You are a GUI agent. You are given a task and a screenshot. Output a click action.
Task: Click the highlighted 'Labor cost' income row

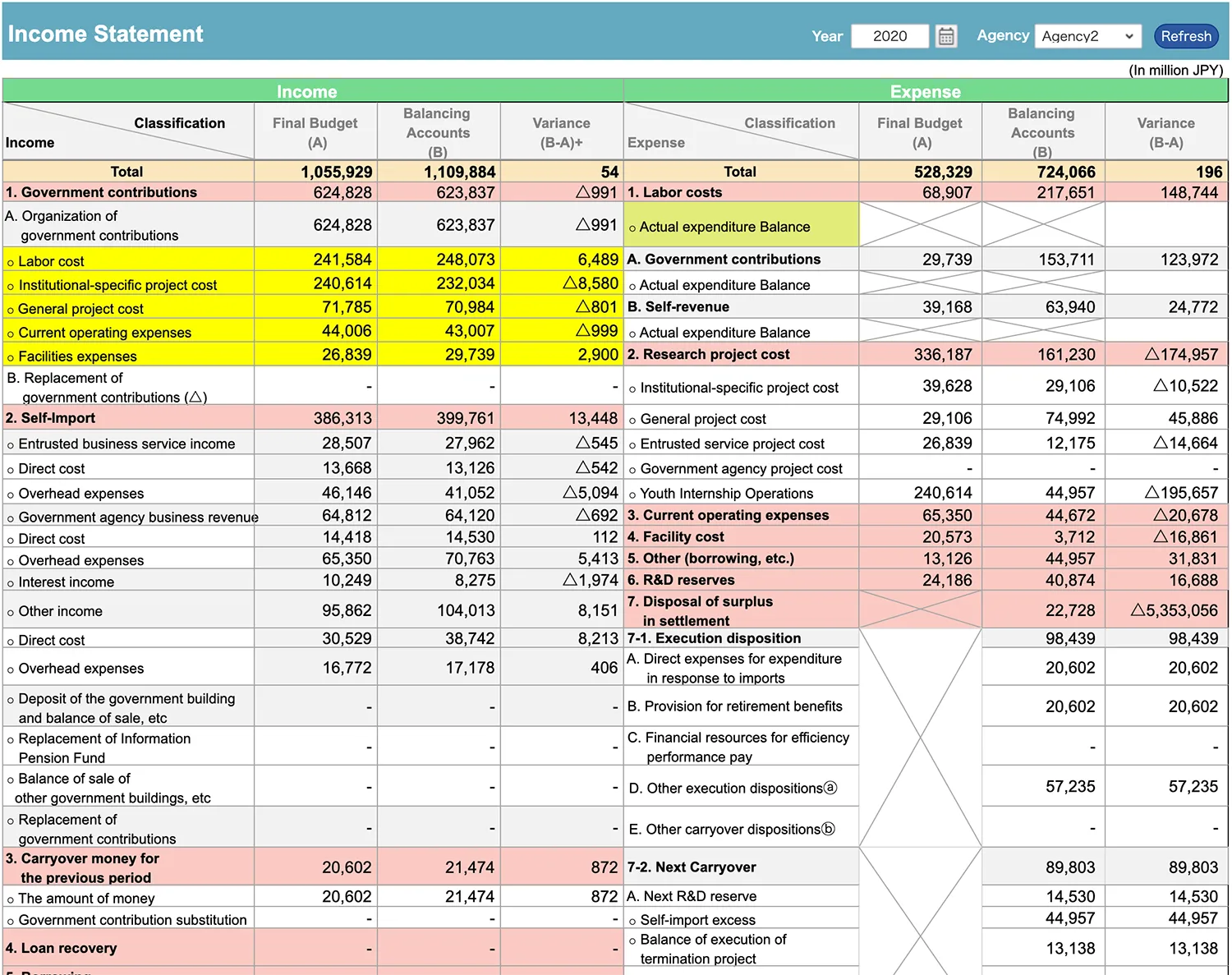pyautogui.click(x=313, y=260)
